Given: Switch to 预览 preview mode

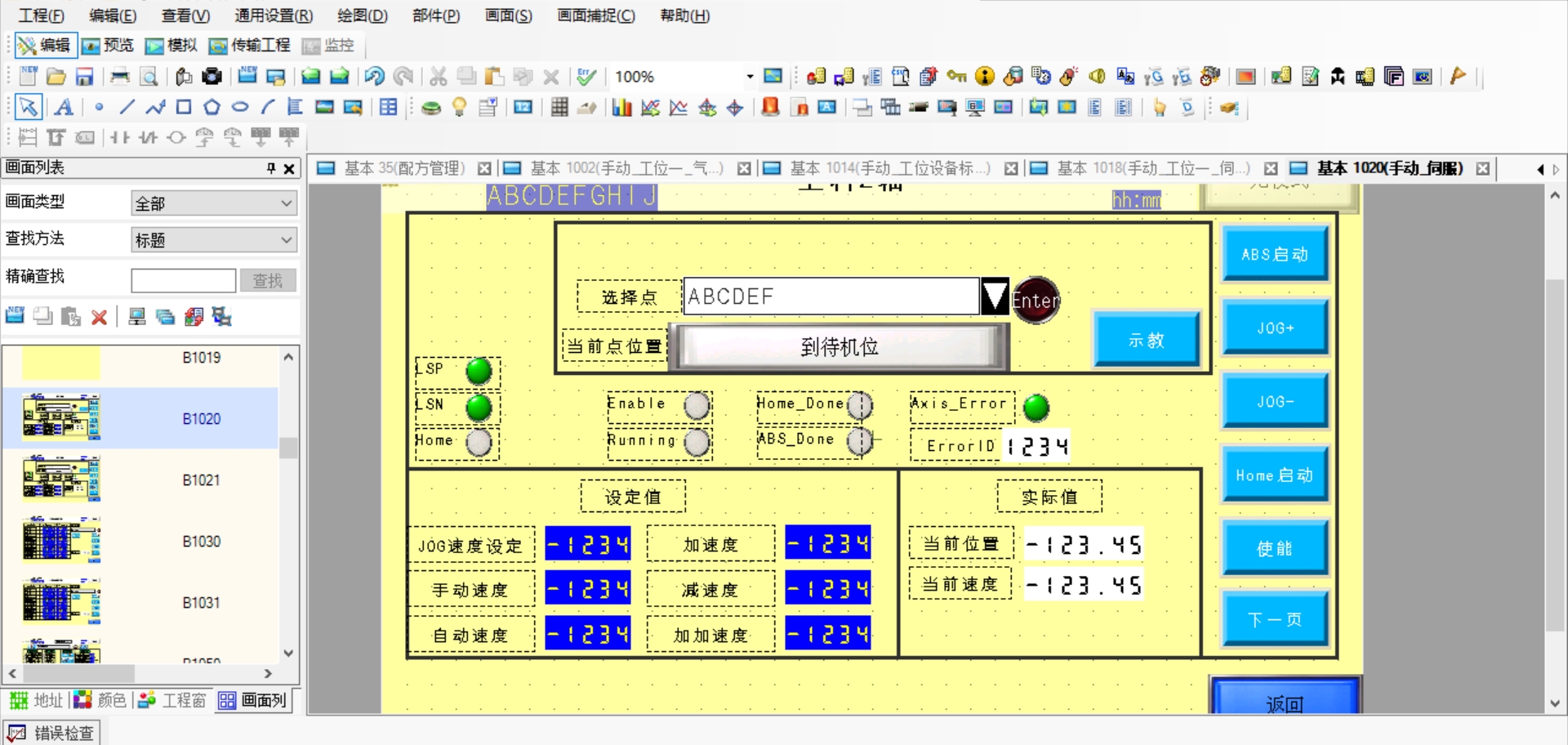Looking at the screenshot, I should (108, 46).
